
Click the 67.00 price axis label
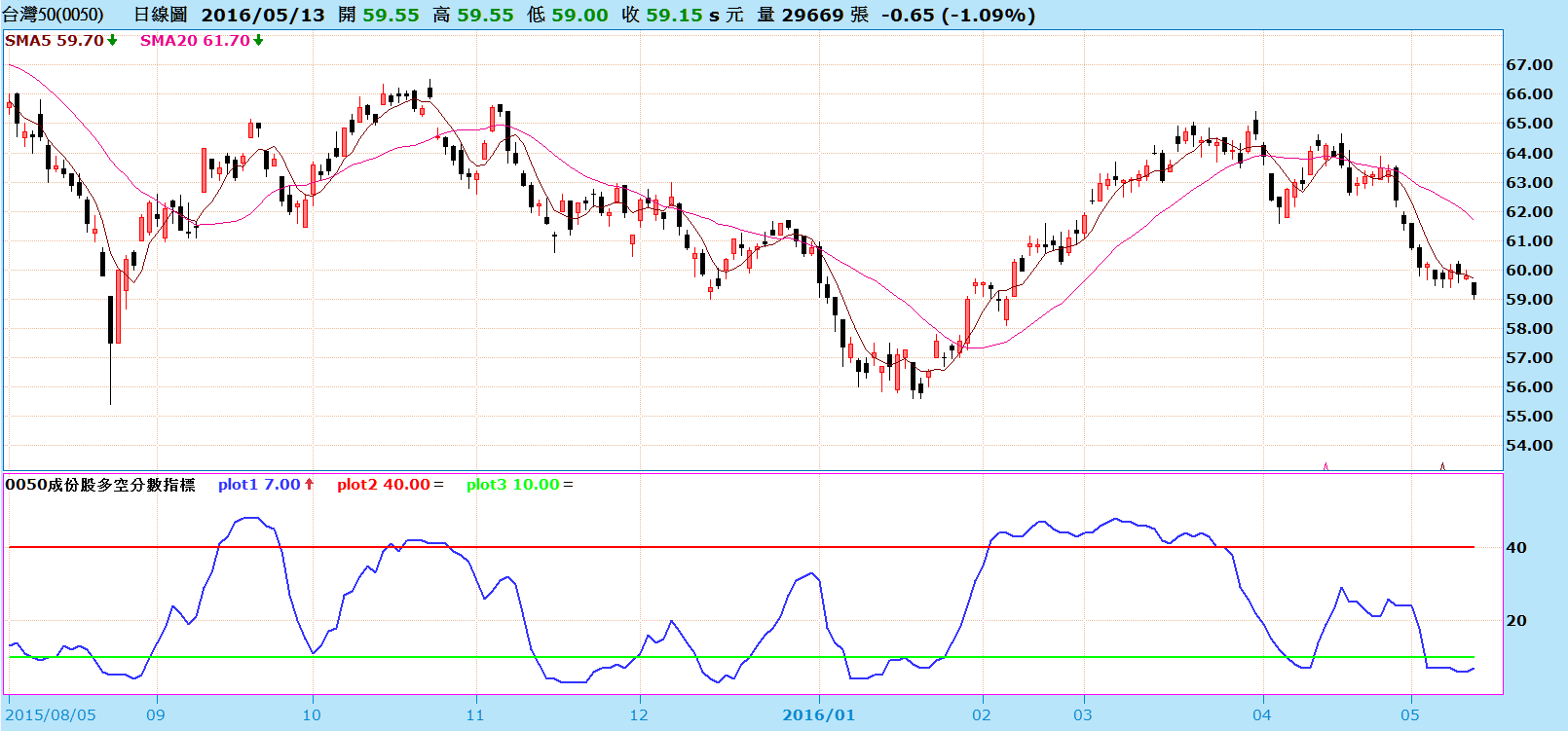[1529, 65]
